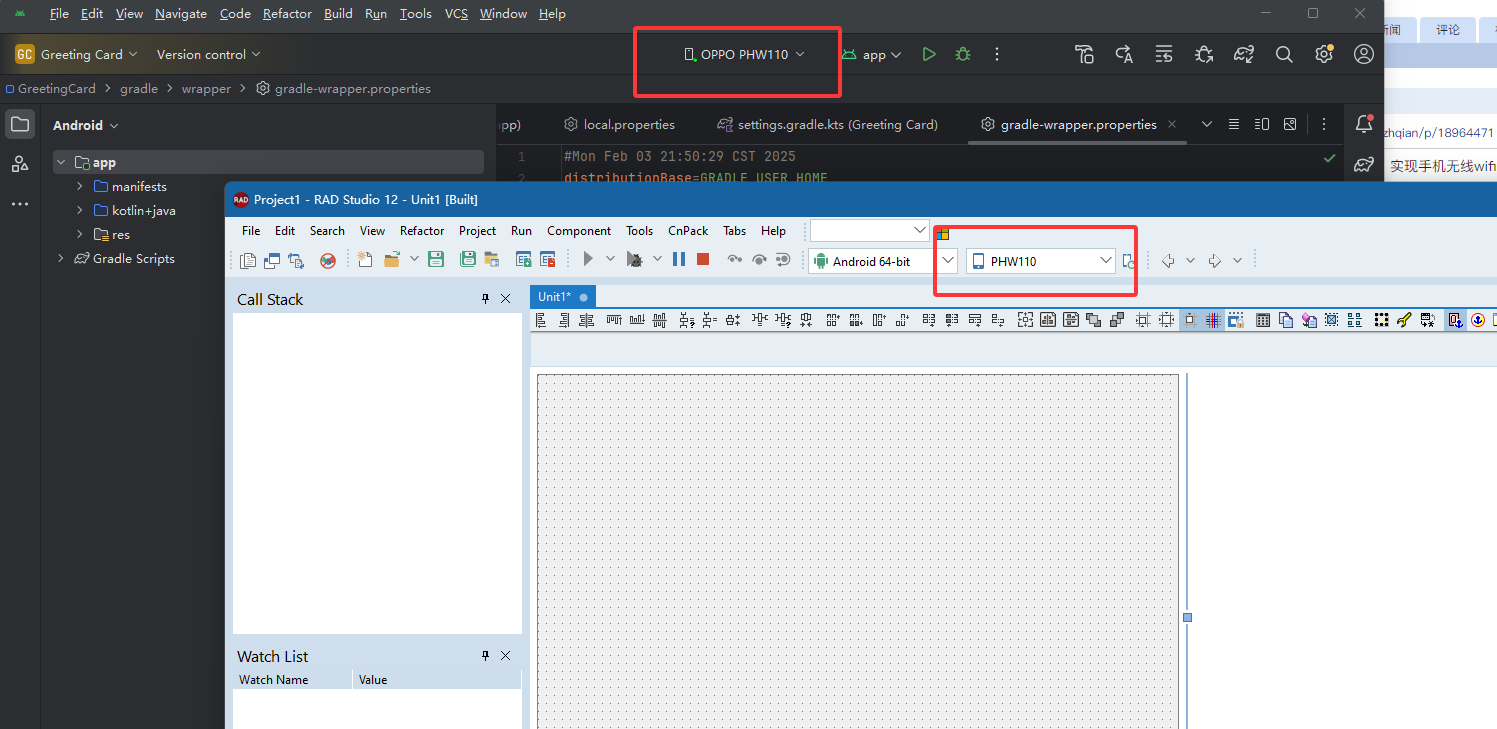This screenshot has height=729, width=1497.
Task: Expand Gradle Scripts node
Action: click(61, 259)
